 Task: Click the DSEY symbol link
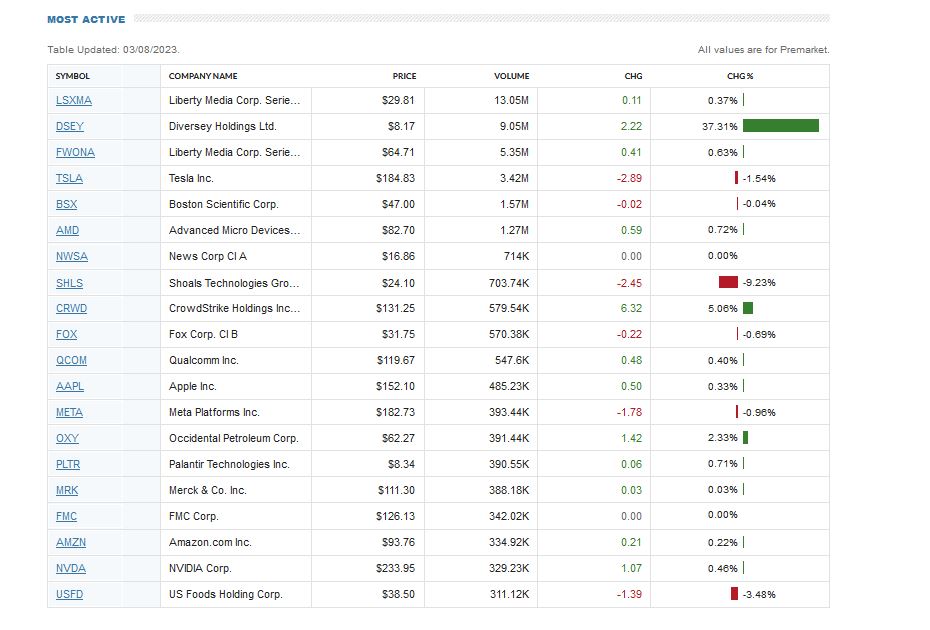point(70,126)
